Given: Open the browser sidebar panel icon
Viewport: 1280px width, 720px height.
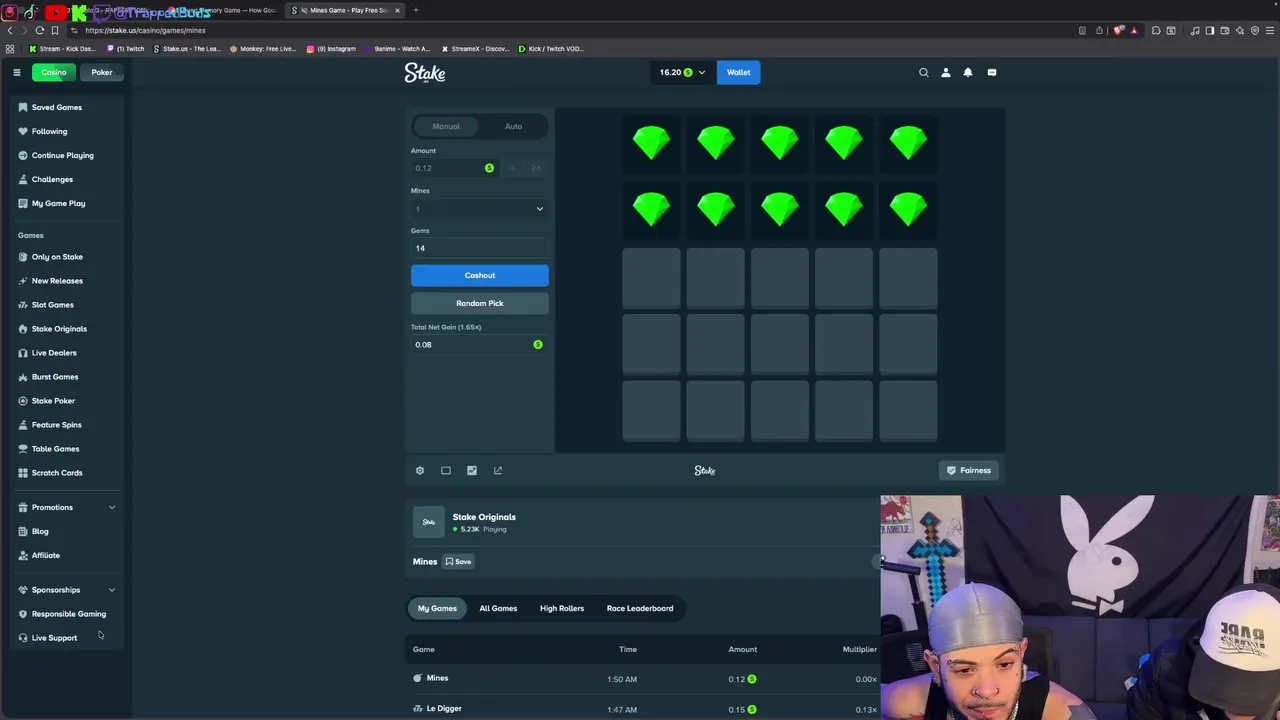Looking at the screenshot, I should [x=1210, y=30].
